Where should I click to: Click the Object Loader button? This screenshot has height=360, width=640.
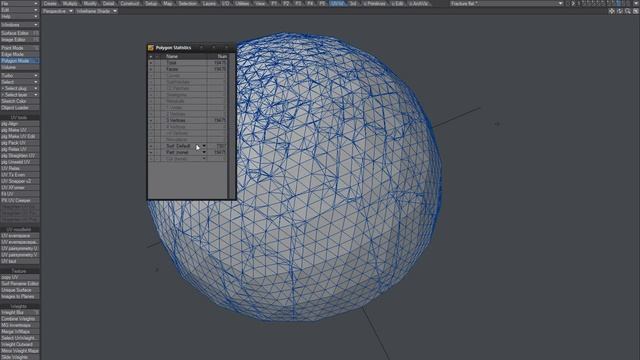tap(20, 108)
